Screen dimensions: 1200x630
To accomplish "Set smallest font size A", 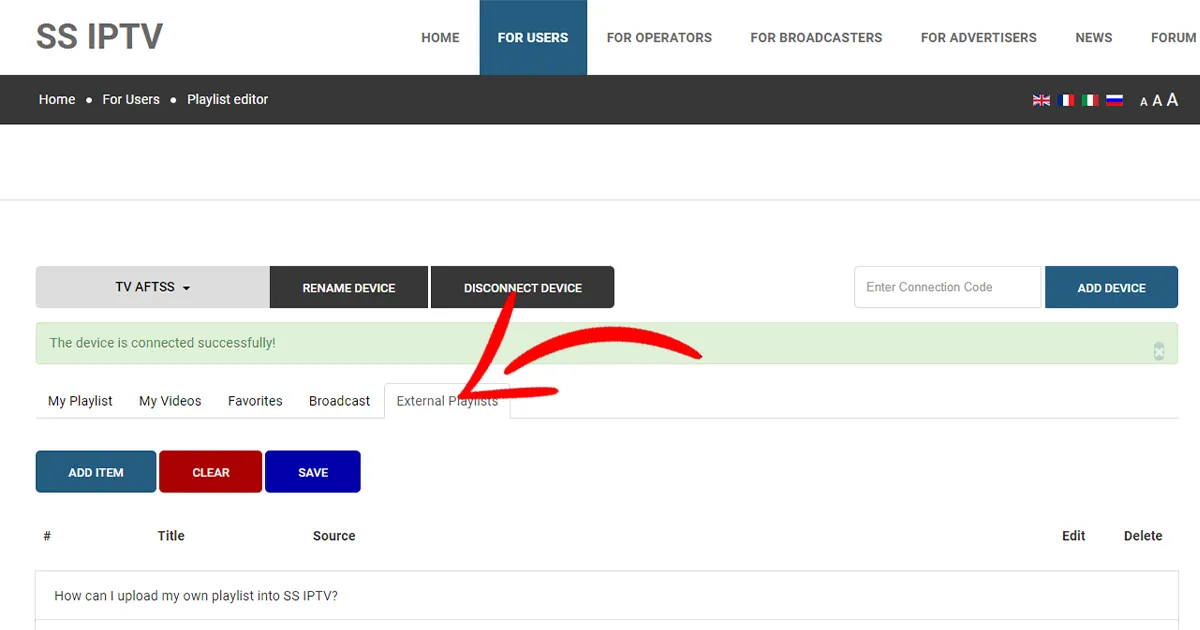I will [x=1144, y=102].
